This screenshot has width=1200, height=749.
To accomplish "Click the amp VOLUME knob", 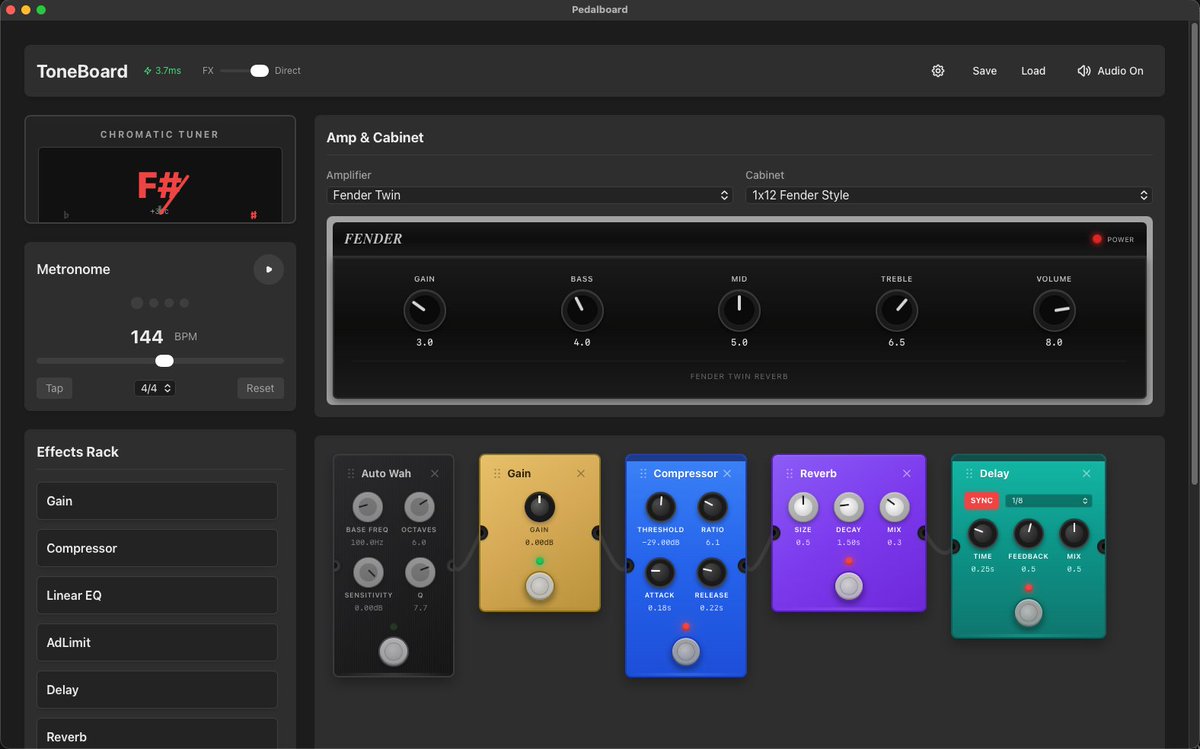I will 1054,311.
